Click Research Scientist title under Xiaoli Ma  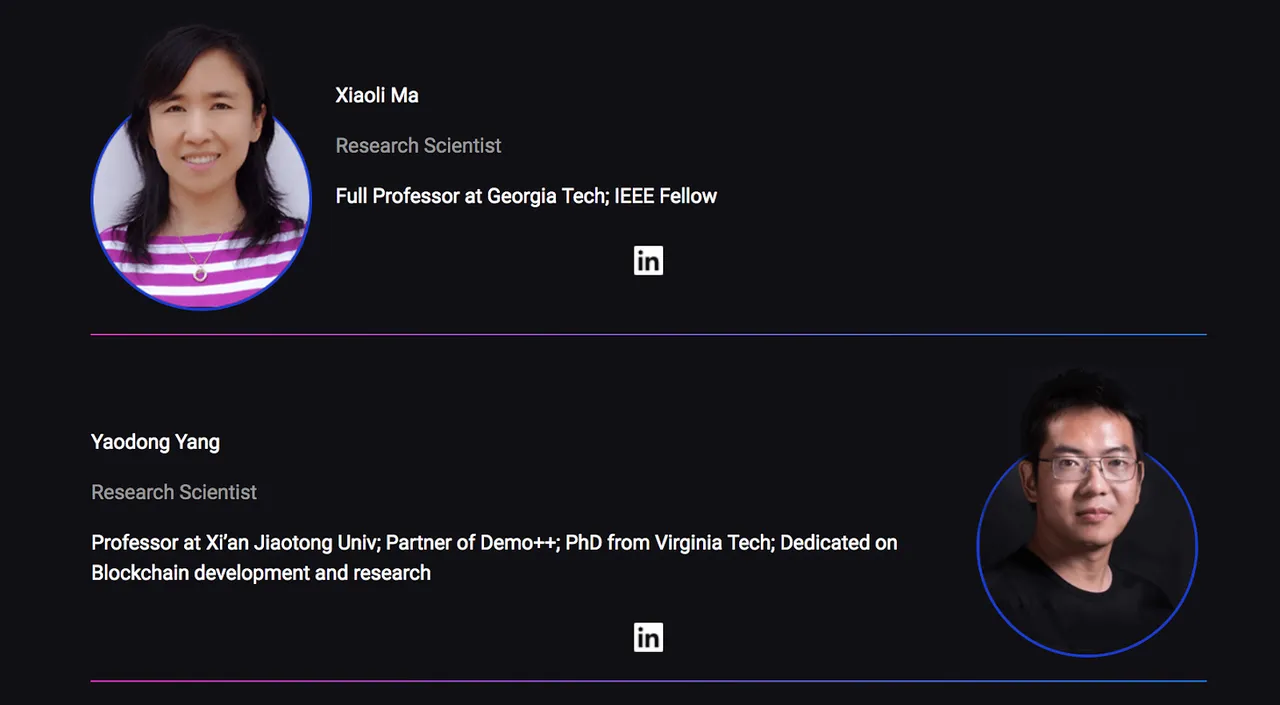click(418, 146)
